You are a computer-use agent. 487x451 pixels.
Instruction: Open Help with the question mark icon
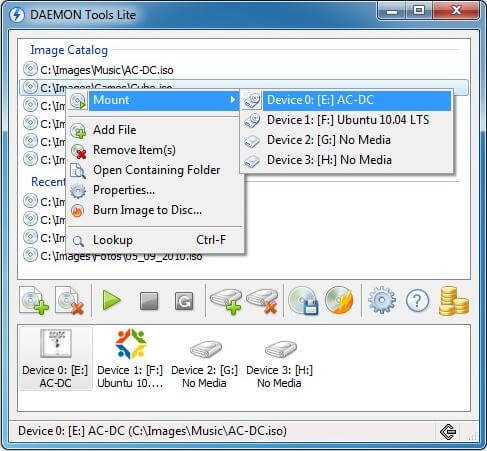click(x=417, y=301)
